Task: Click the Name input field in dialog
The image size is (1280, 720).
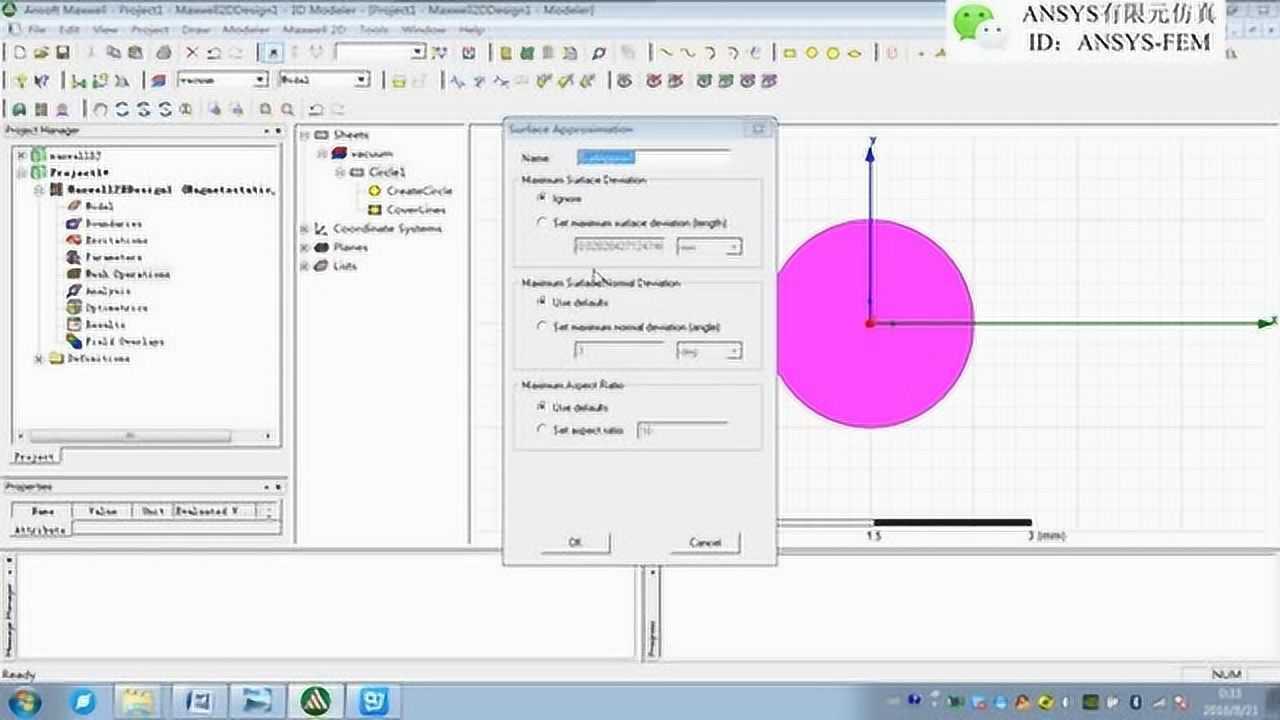Action: pyautogui.click(x=654, y=158)
